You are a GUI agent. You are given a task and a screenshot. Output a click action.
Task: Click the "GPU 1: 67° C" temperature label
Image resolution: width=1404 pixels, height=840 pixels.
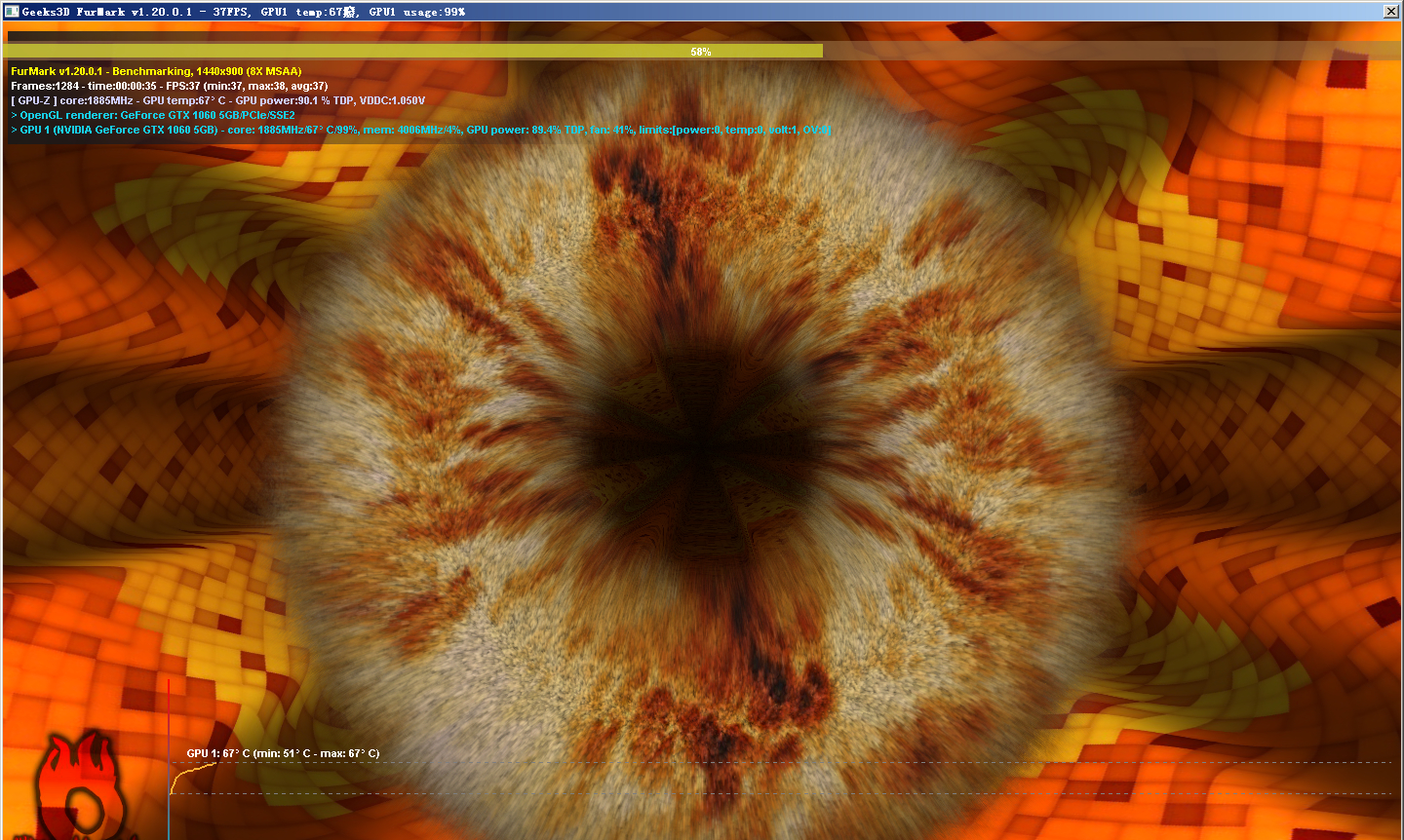[283, 753]
